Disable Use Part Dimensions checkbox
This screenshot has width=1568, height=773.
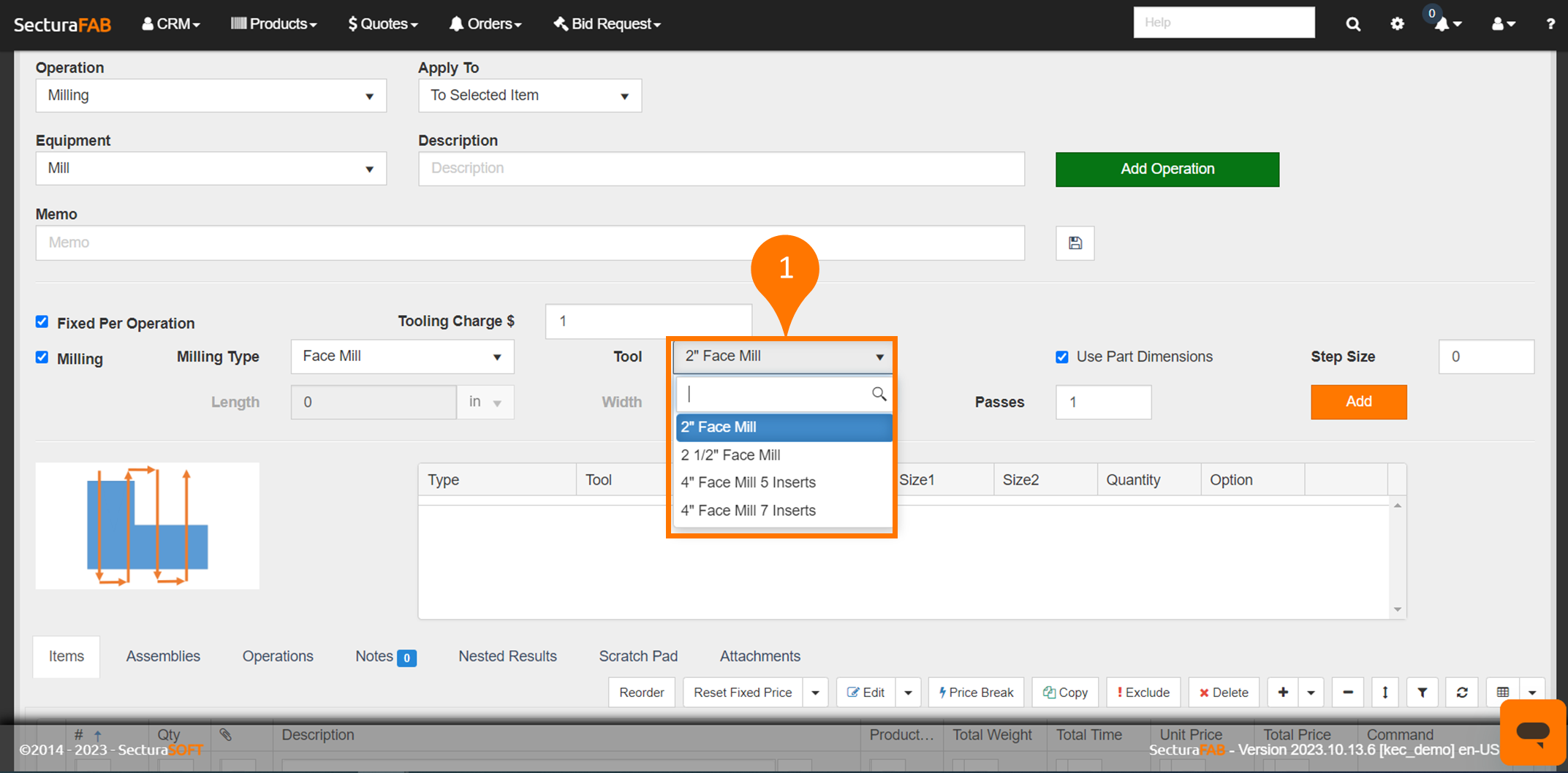[1062, 357]
